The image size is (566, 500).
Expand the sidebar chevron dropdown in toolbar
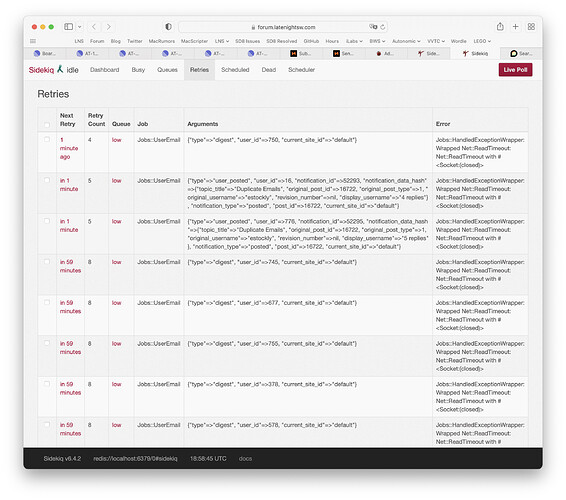(80, 27)
